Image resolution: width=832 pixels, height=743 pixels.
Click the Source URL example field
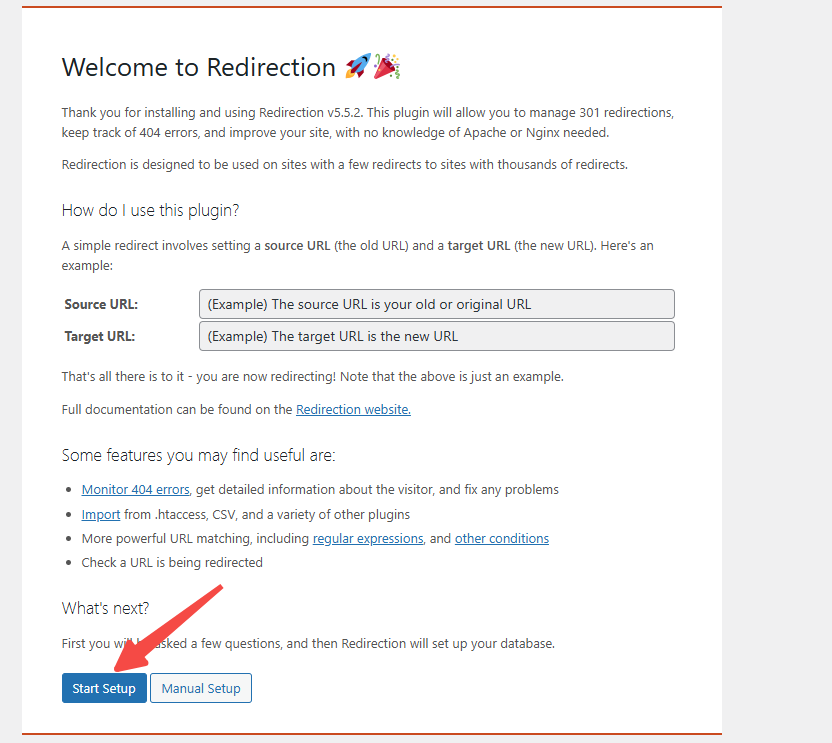436,304
